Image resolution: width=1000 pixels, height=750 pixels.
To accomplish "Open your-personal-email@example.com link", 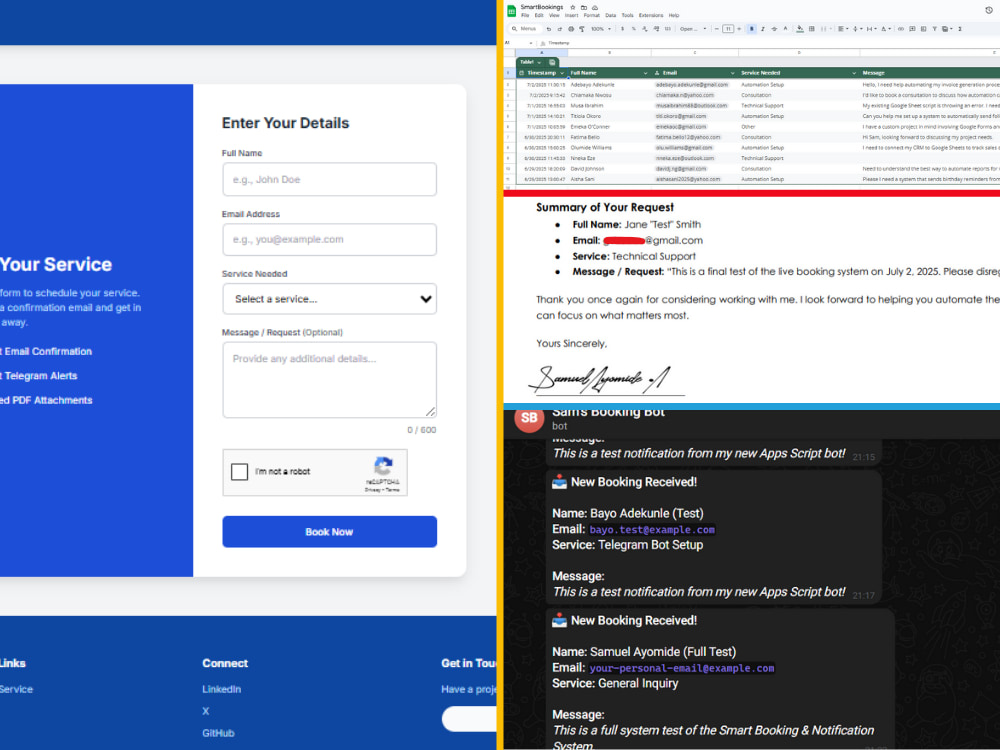I will 682,668.
